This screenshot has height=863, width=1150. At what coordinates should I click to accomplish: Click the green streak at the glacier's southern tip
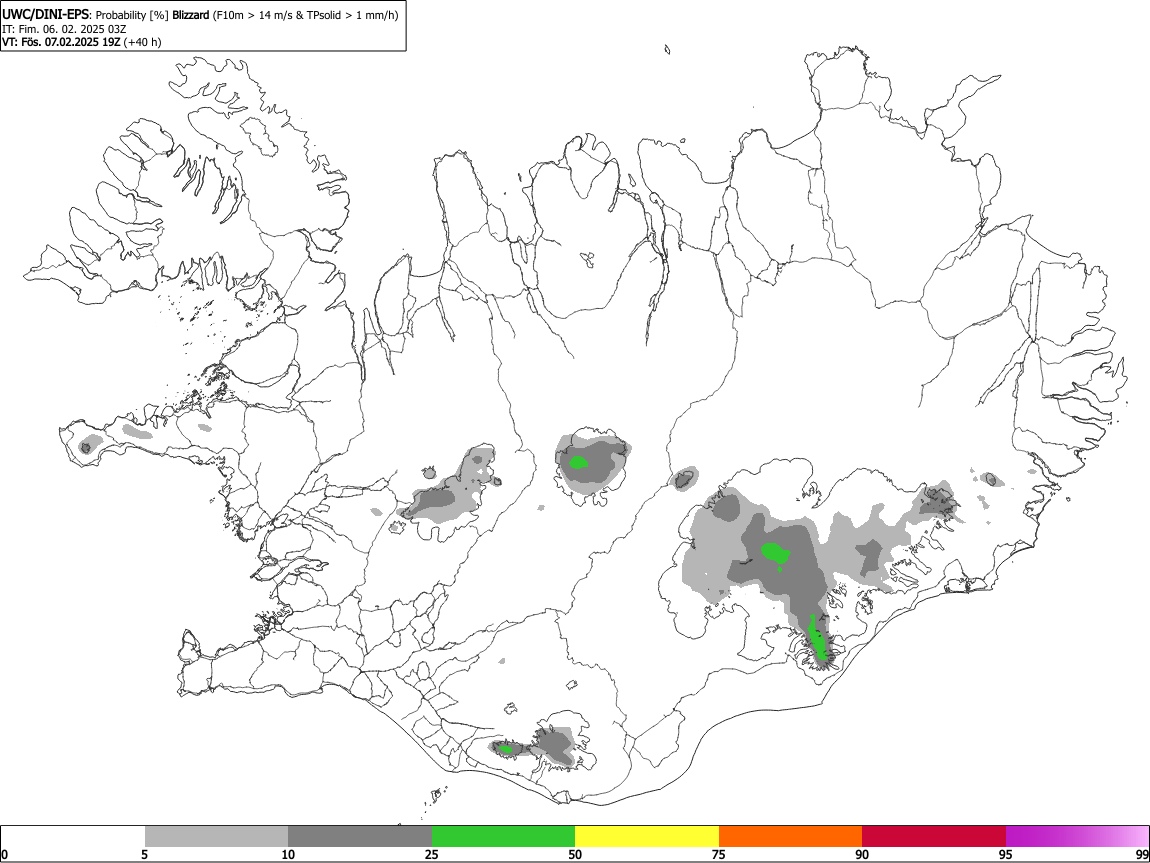tap(816, 639)
